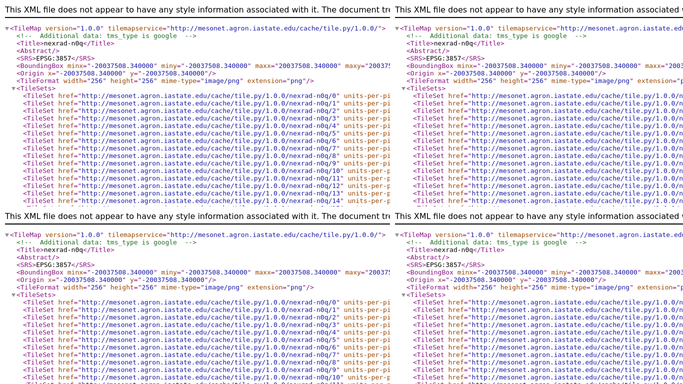Click the Origin element in top-right pane

click(x=506, y=74)
